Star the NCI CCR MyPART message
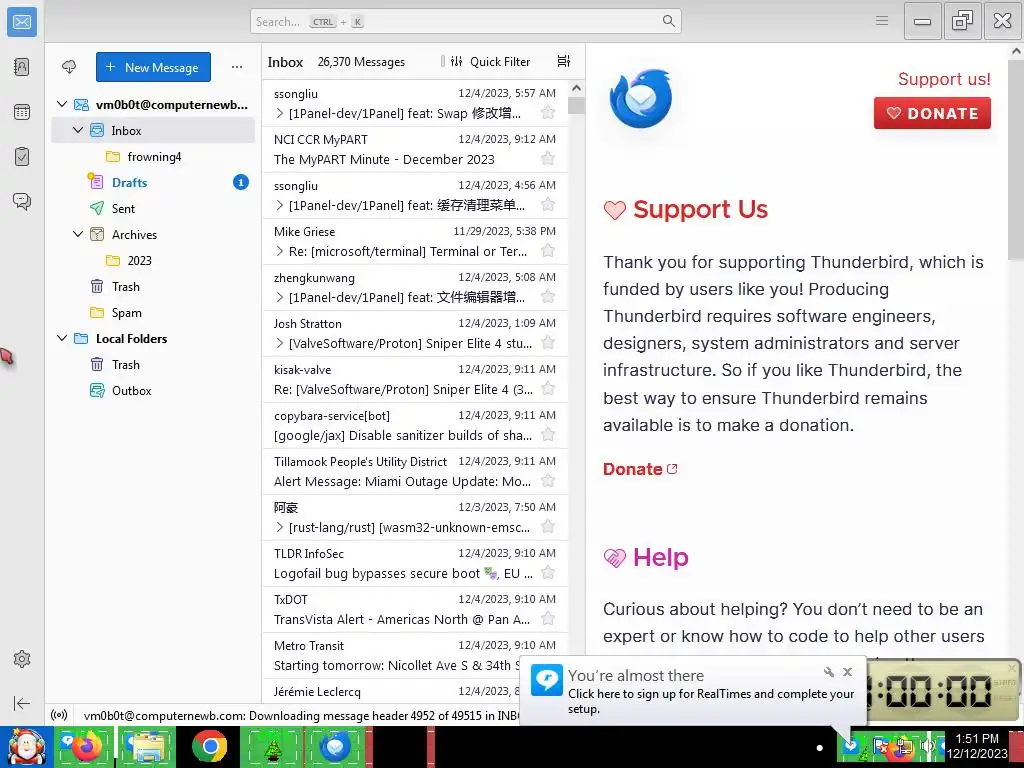This screenshot has width=1024, height=768. point(548,159)
